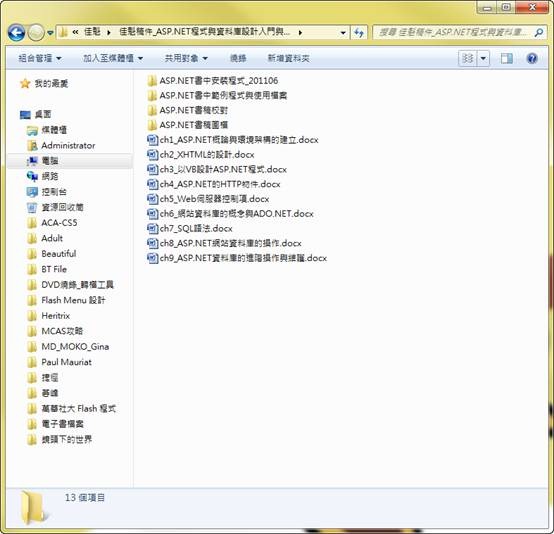Screen dimensions: 554x534
Task: Open the recent locations dropdown arrow
Action: [x=50, y=33]
